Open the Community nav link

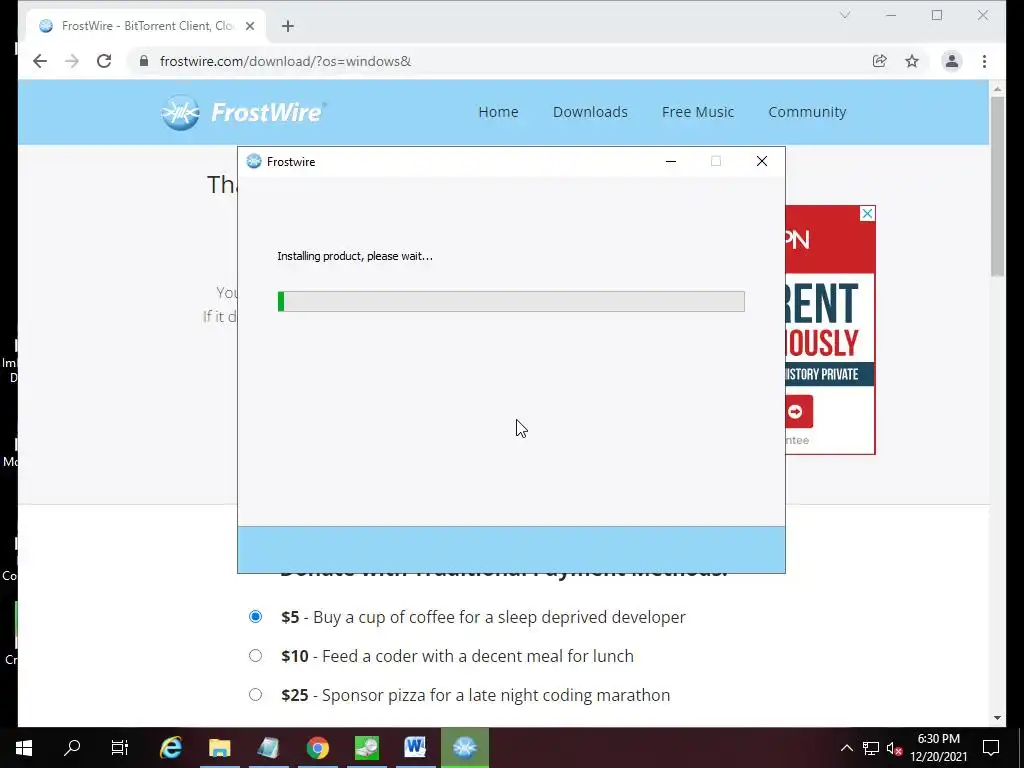pyautogui.click(x=807, y=112)
